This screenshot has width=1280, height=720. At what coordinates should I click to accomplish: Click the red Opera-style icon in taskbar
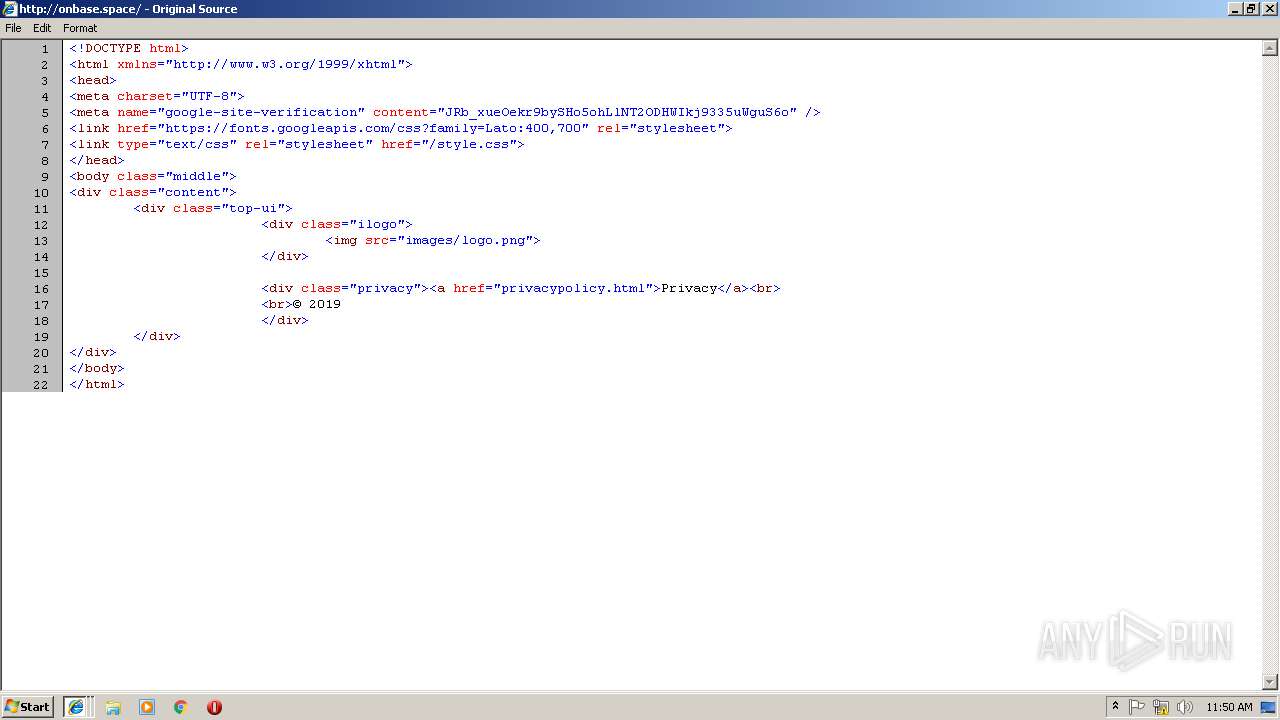coord(214,707)
